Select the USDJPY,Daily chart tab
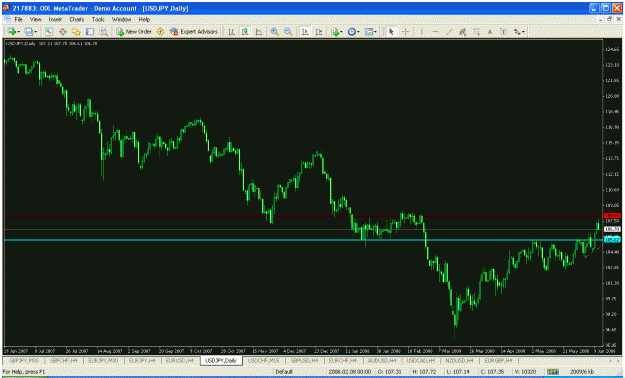This screenshot has width=625, height=378. click(x=221, y=360)
